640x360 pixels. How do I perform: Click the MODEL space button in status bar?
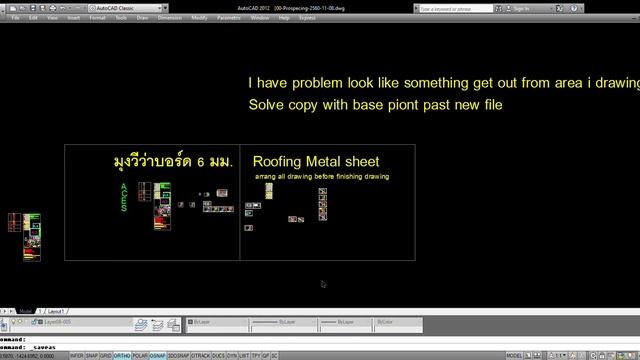point(514,356)
